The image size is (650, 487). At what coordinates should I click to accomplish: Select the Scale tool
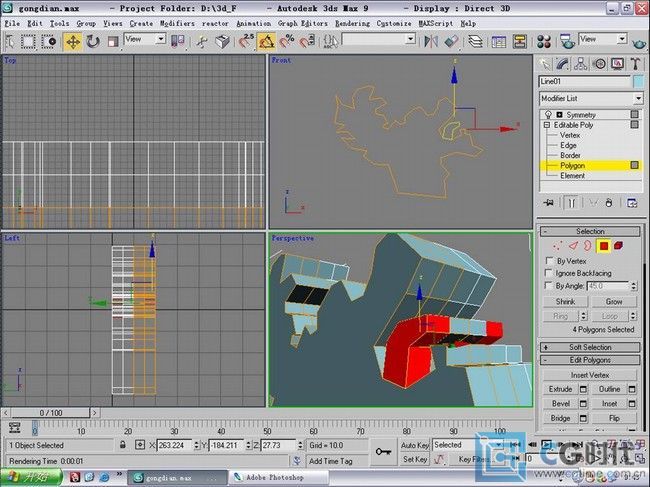coord(113,41)
